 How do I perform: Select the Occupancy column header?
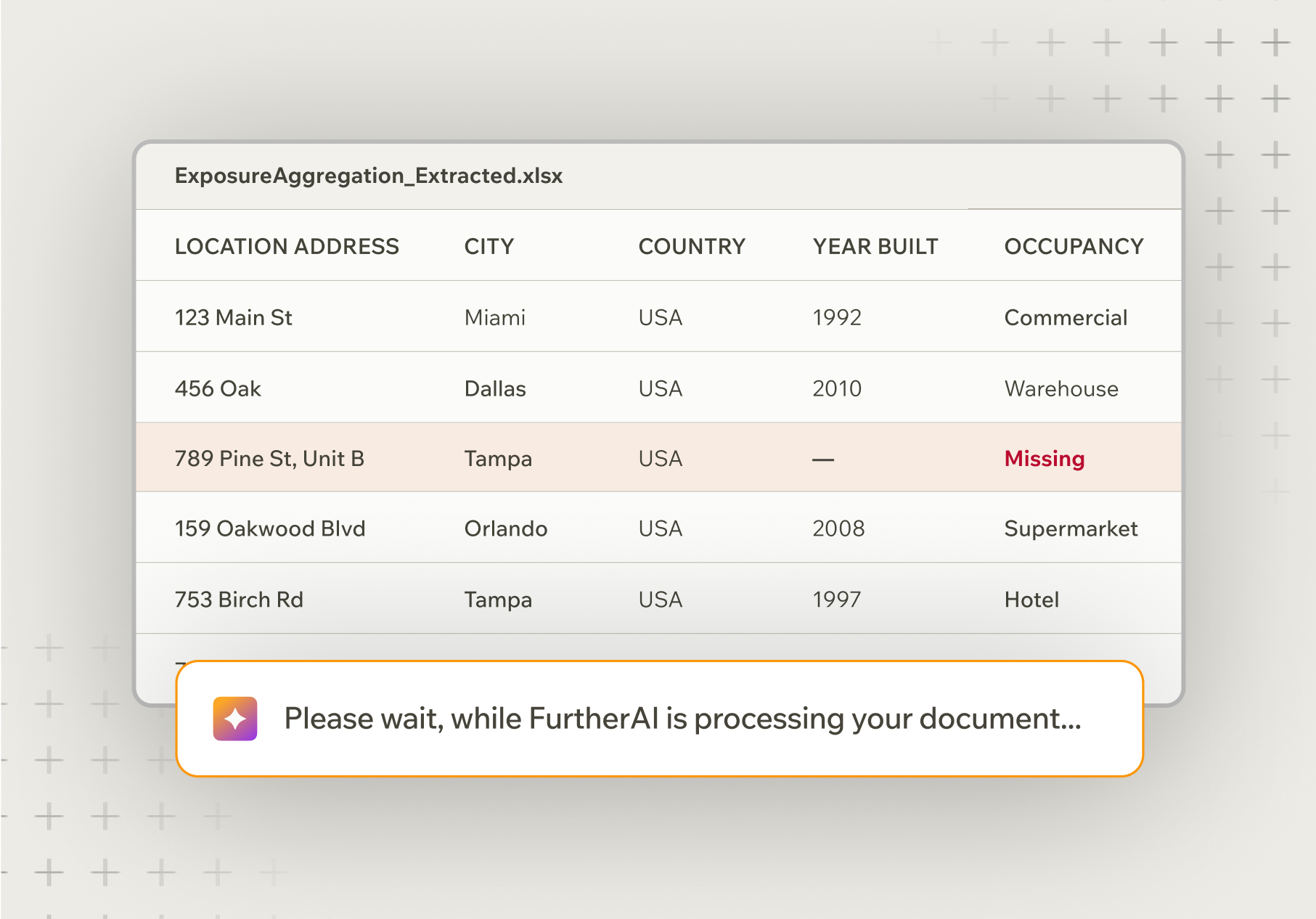(x=1073, y=247)
